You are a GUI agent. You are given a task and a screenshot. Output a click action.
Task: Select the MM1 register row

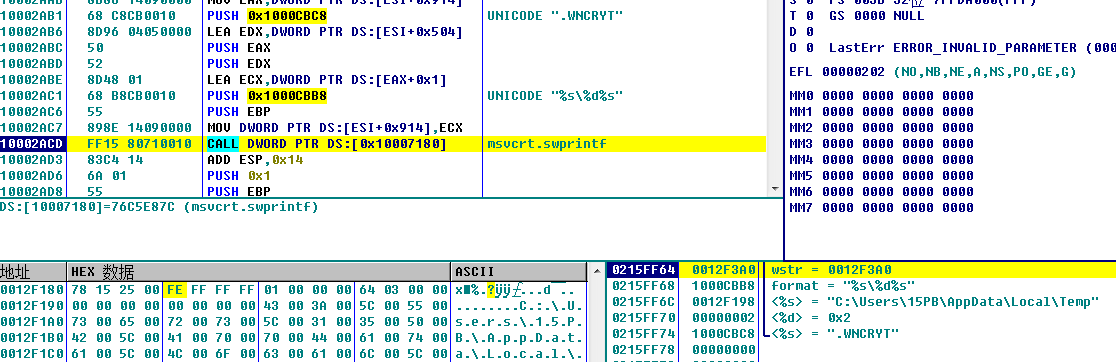882,112
